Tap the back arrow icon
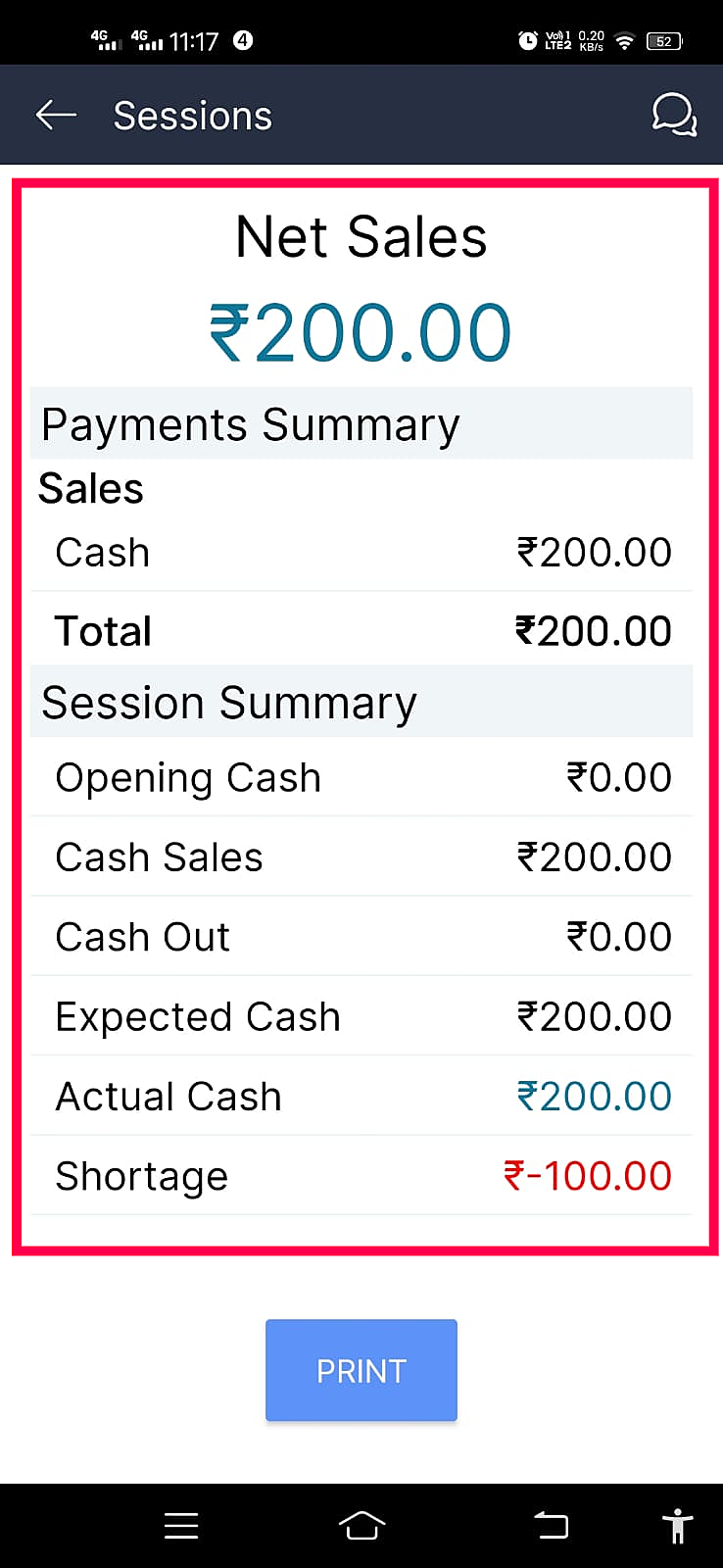This screenshot has width=723, height=1568. pos(56,116)
